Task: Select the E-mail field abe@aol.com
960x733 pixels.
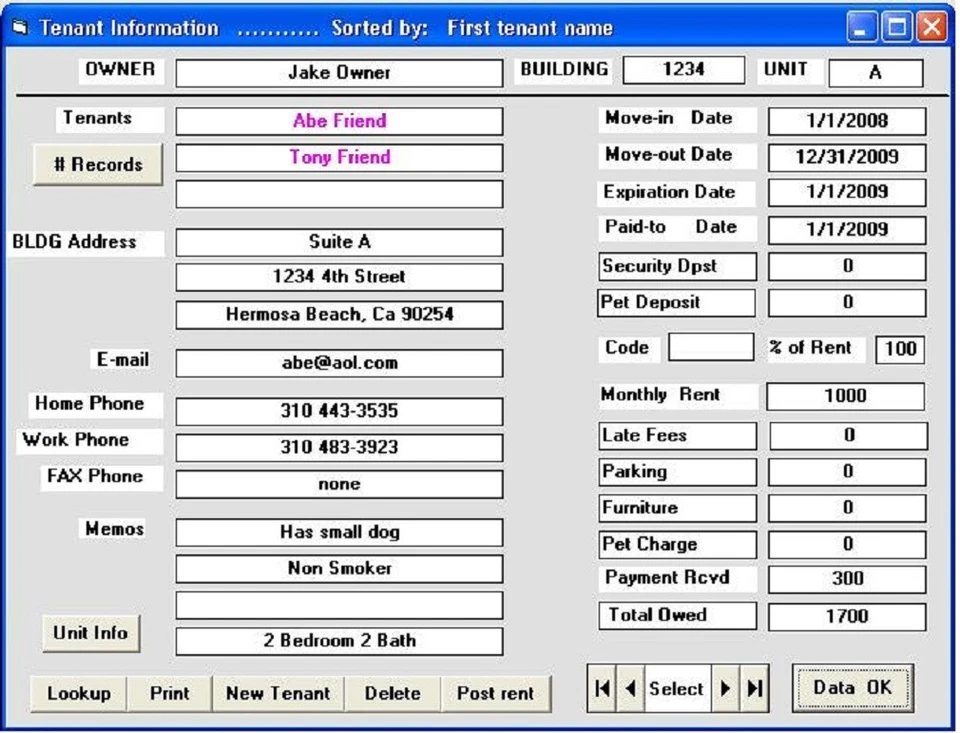Action: pos(338,363)
